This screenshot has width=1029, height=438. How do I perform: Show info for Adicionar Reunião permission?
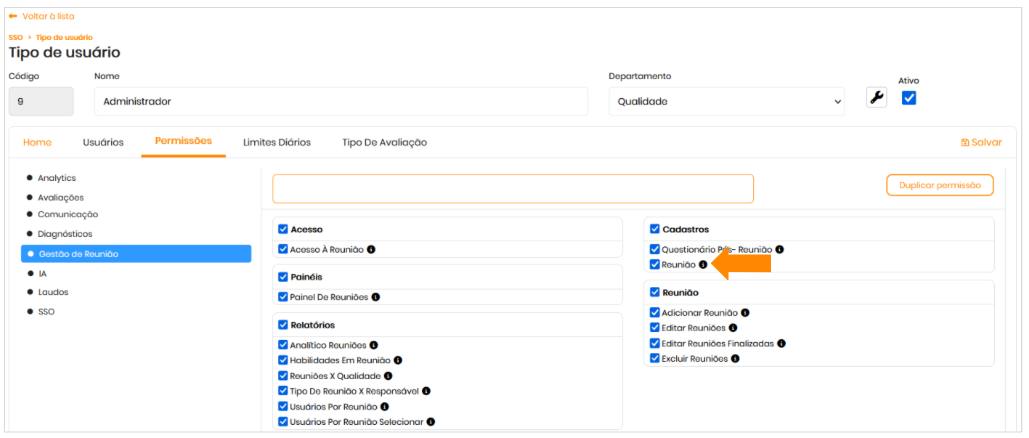point(745,313)
